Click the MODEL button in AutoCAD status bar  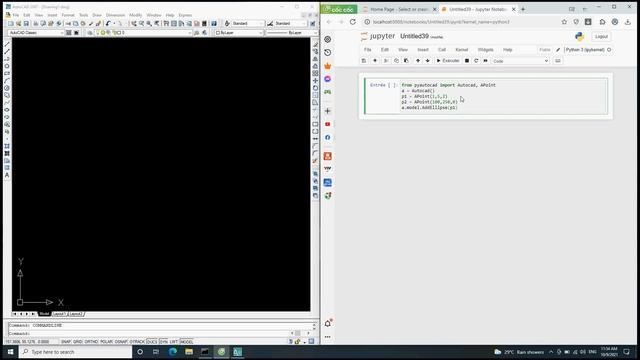click(187, 342)
